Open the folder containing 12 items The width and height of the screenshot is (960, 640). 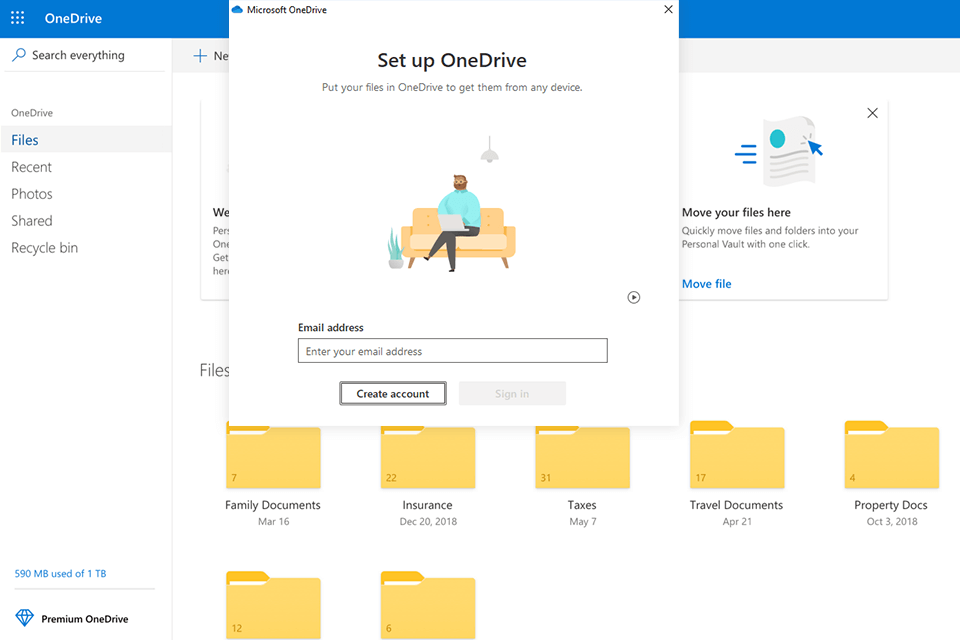click(x=273, y=605)
